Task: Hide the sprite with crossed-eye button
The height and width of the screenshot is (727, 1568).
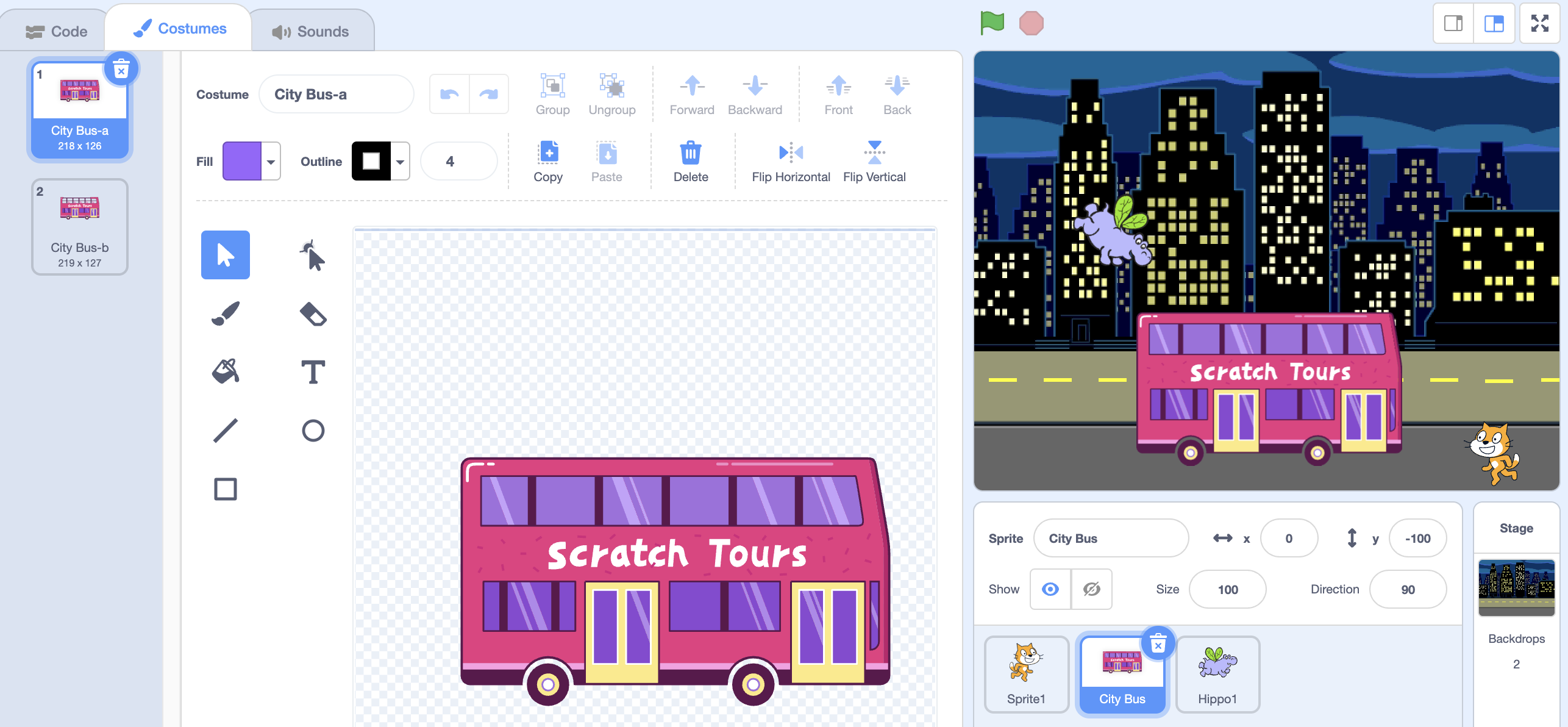Action: [x=1091, y=589]
